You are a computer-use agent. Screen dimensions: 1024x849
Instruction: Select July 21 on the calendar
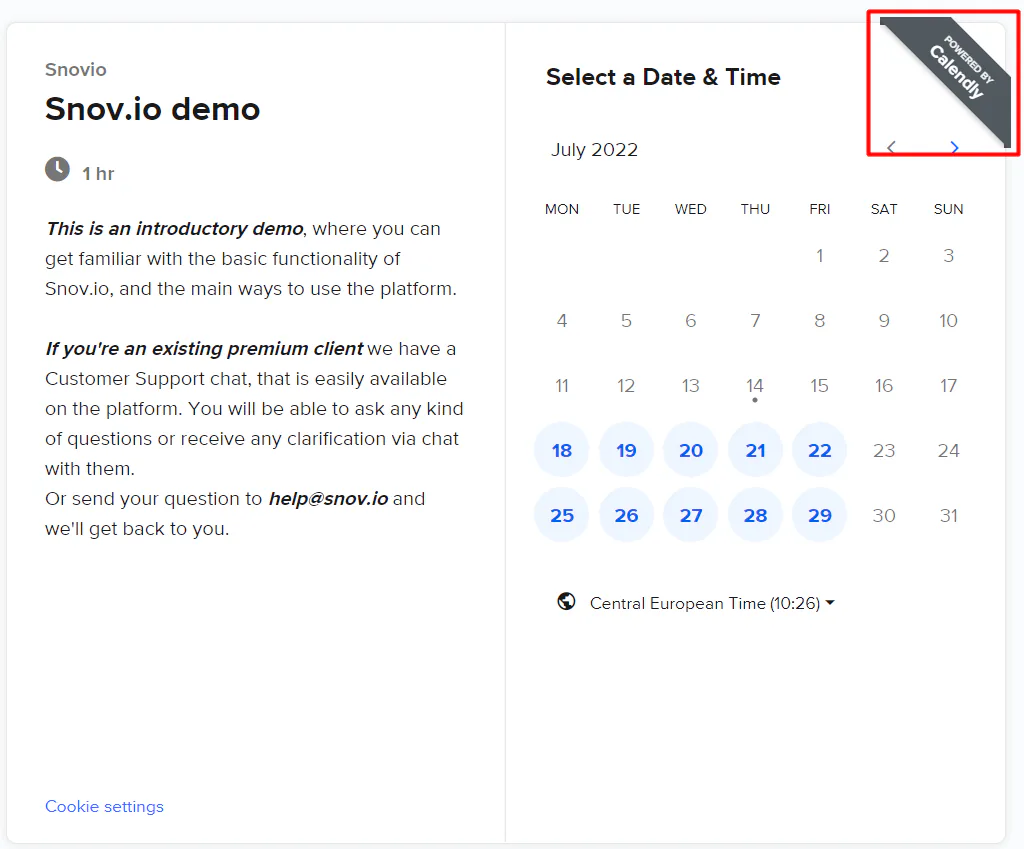(755, 450)
